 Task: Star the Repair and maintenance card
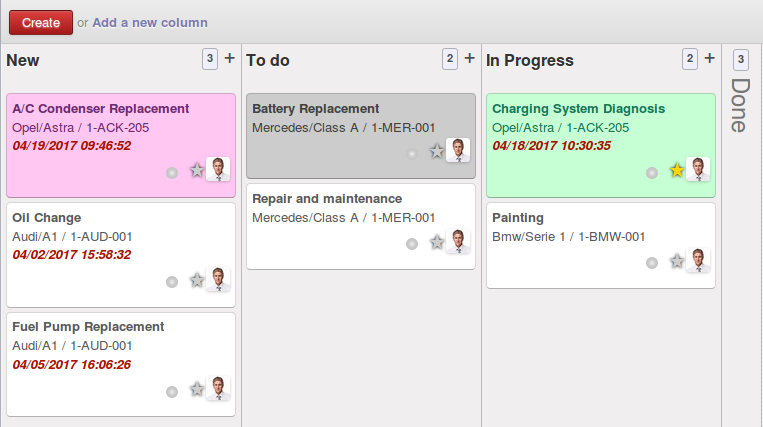(437, 242)
